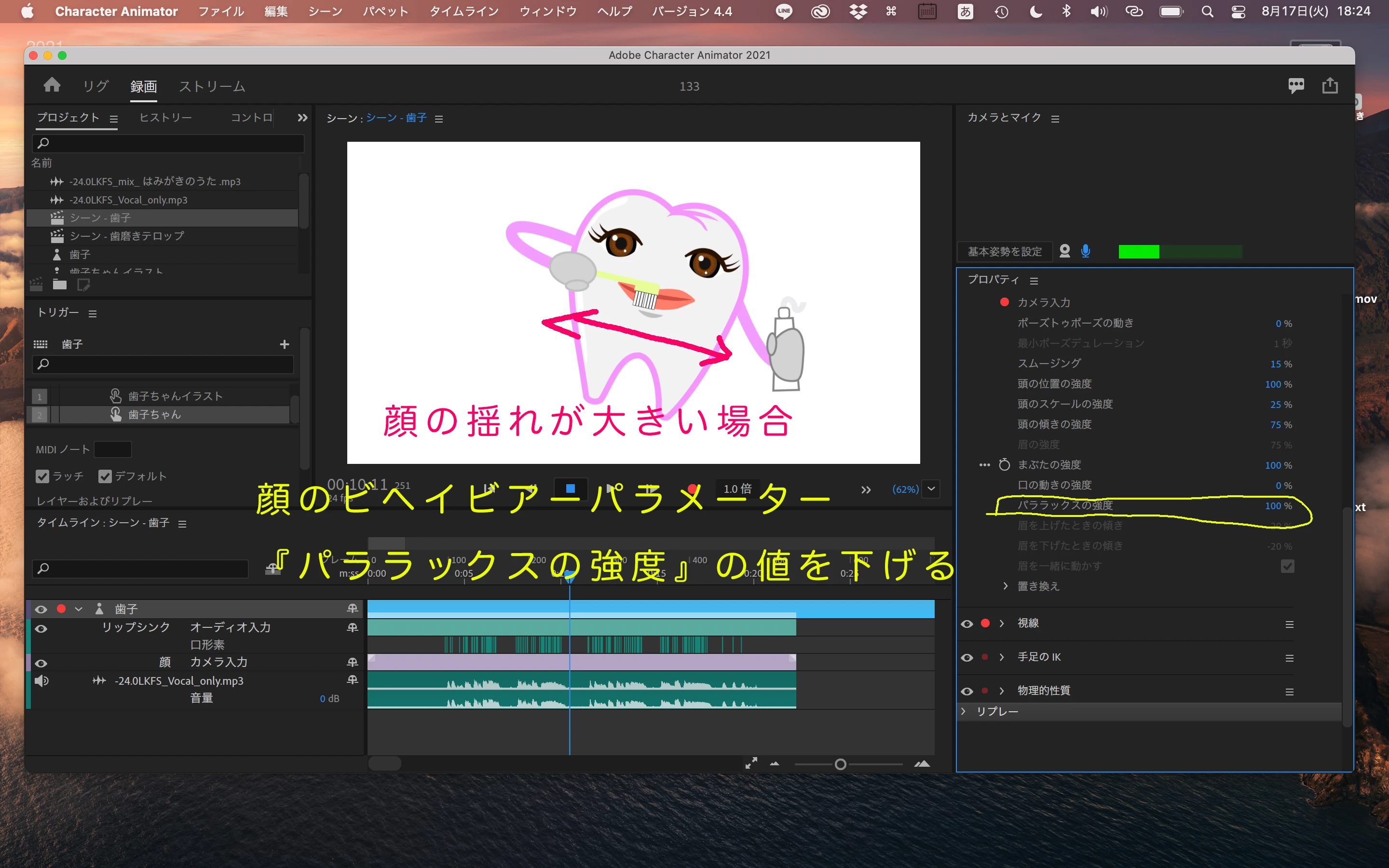1389x868 pixels.
Task: Open the タイムライン menu in the menu bar
Action: (x=464, y=12)
